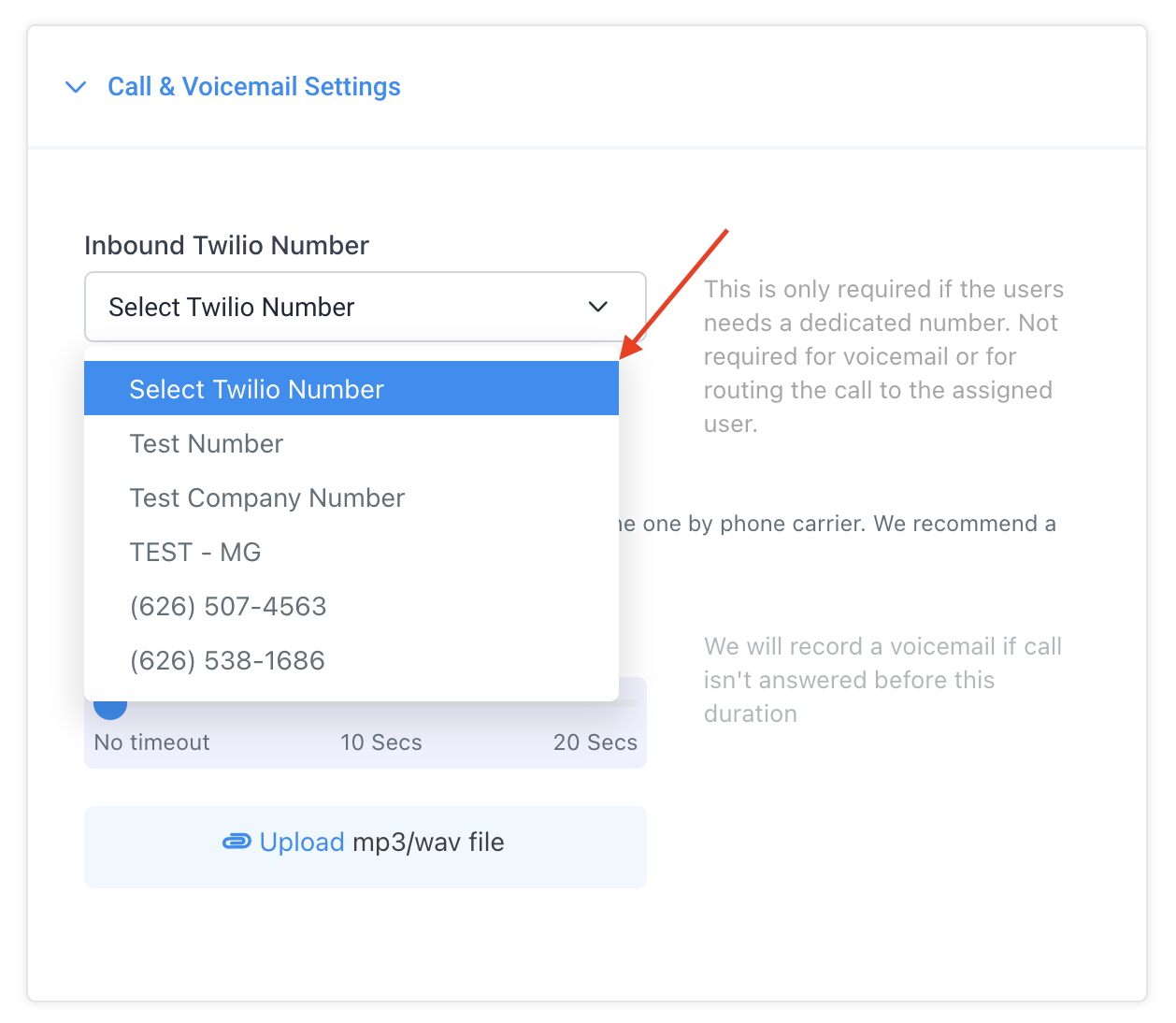Click the mp3/wav file upload area
The width and height of the screenshot is (1176, 1023).
tap(366, 847)
